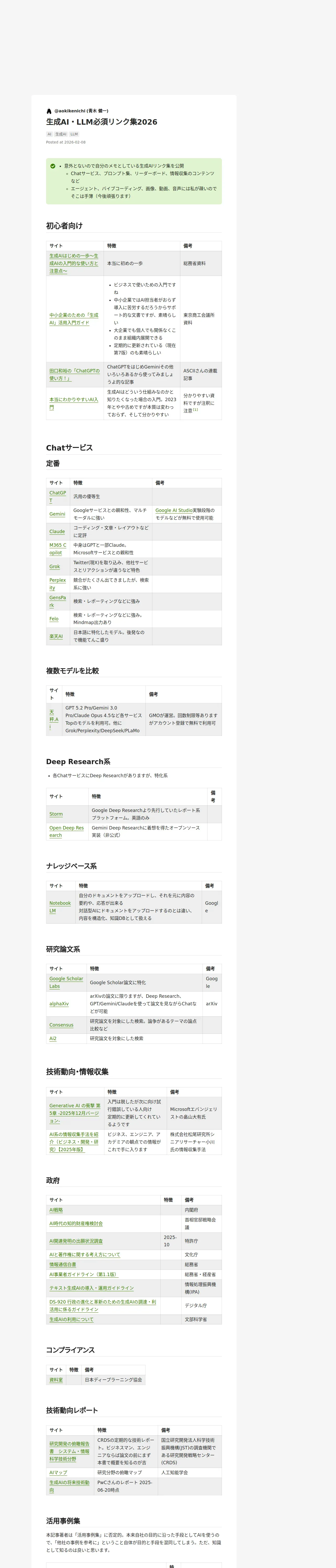Open Generative AI の衝撃 第5章 link

(75, 1113)
